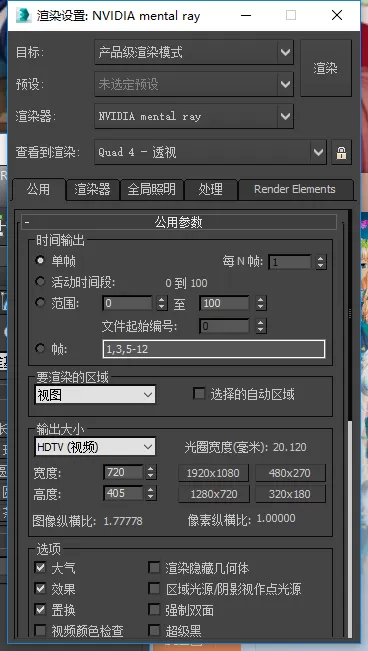Toggle the 置换 displacement checkbox
This screenshot has height=651, width=368.
pos(40,610)
